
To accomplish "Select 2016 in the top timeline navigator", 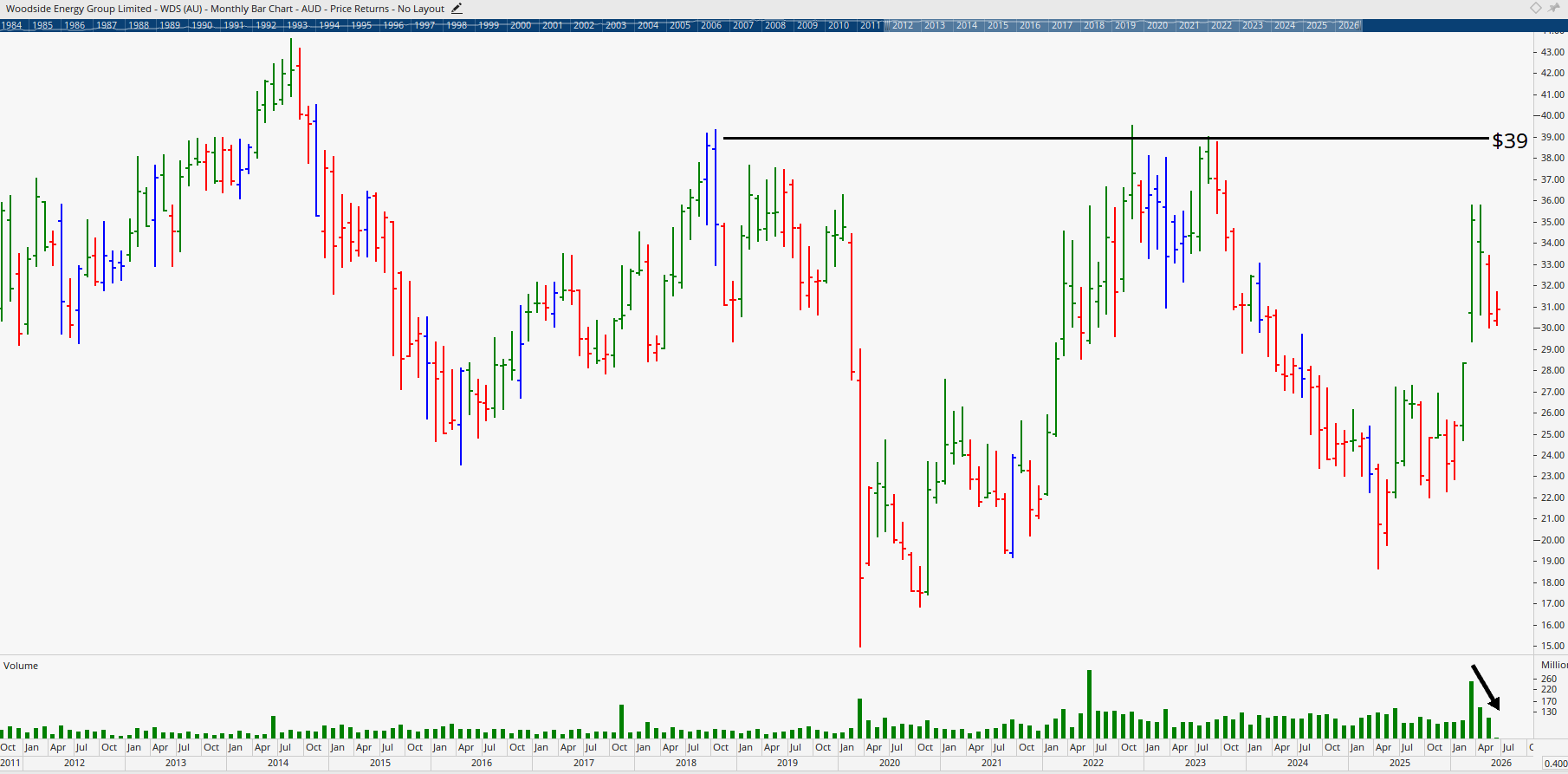I will click(x=1030, y=25).
